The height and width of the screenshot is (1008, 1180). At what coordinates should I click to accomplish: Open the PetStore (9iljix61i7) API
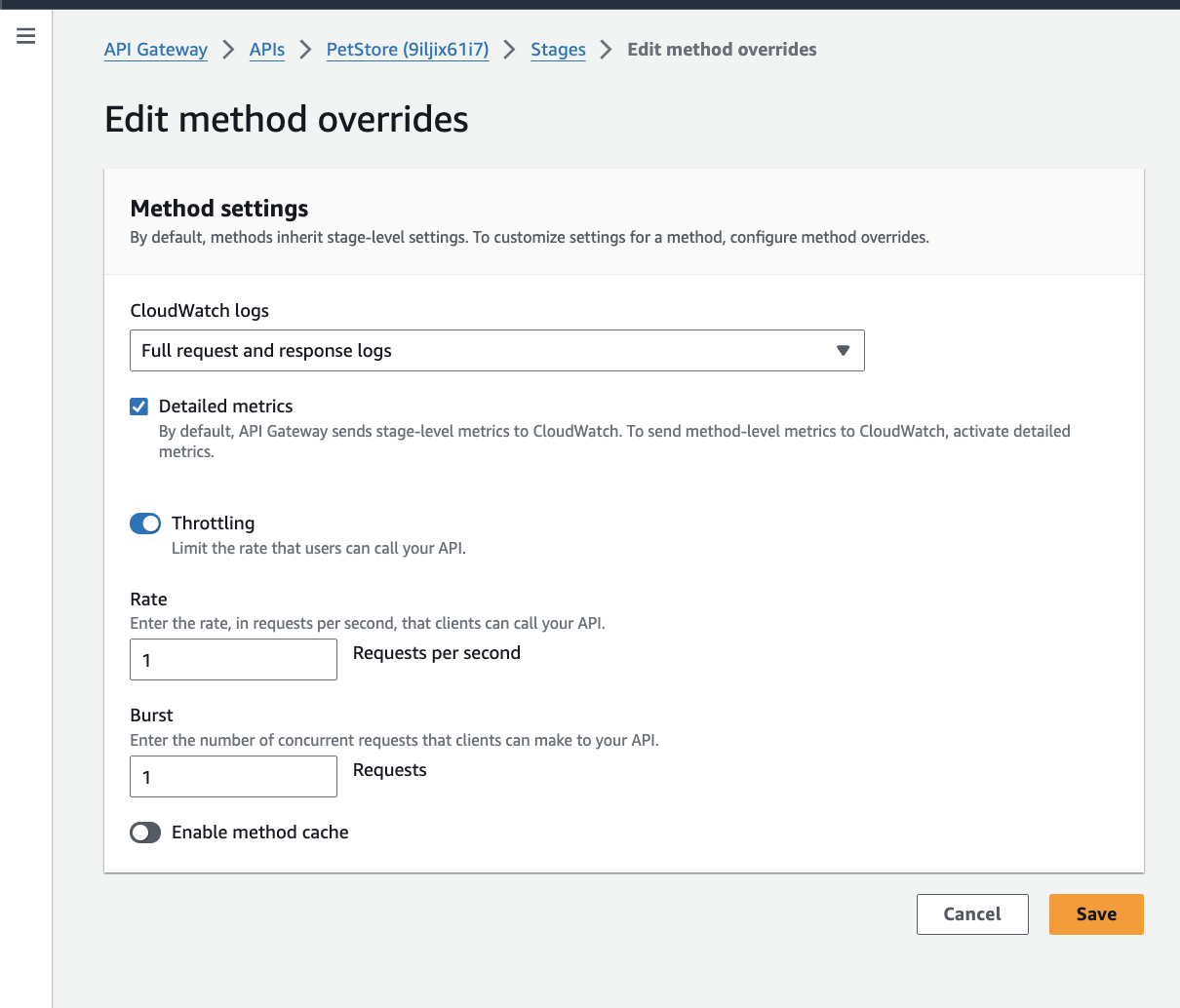pyautogui.click(x=407, y=49)
